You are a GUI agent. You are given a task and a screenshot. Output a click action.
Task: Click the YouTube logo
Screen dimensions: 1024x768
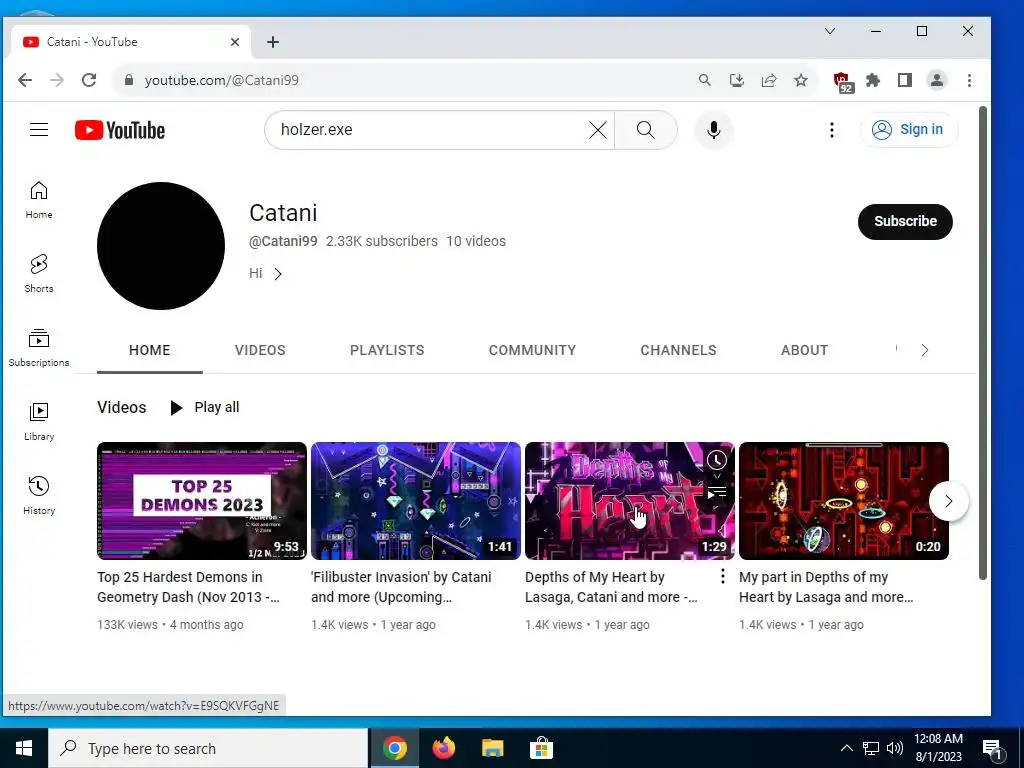(120, 130)
